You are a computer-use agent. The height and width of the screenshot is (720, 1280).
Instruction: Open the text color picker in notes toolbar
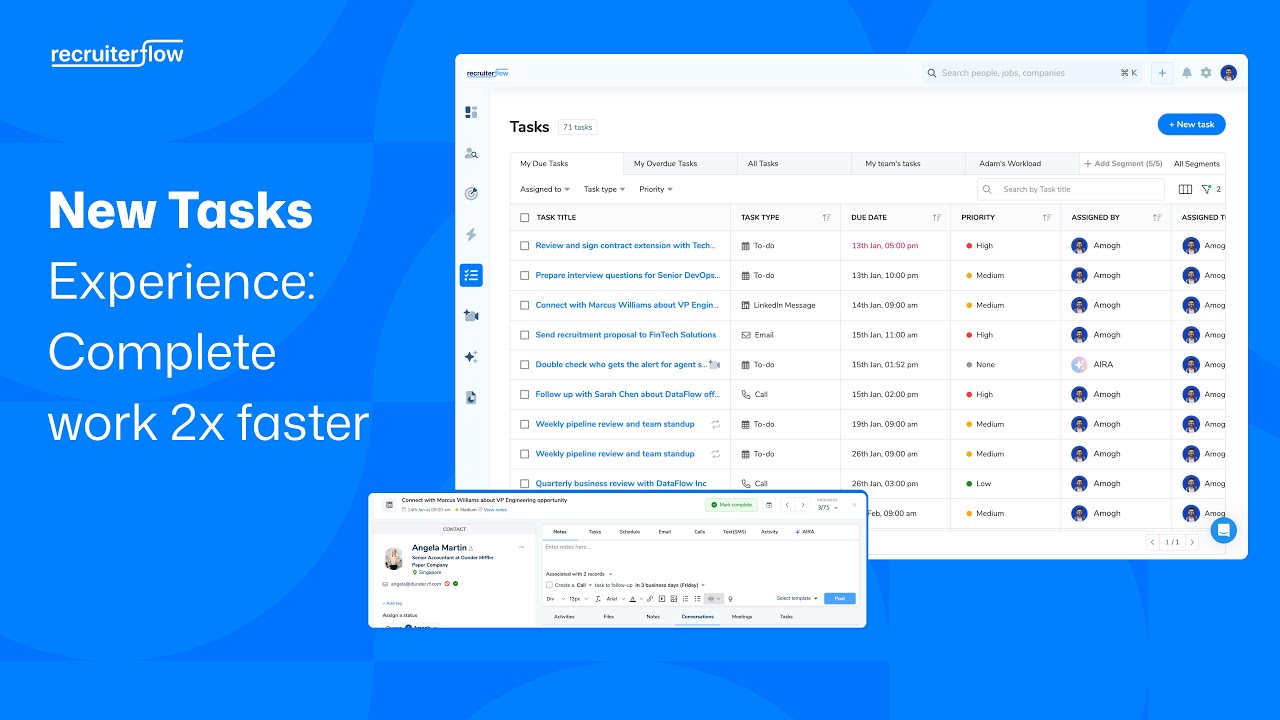634,599
